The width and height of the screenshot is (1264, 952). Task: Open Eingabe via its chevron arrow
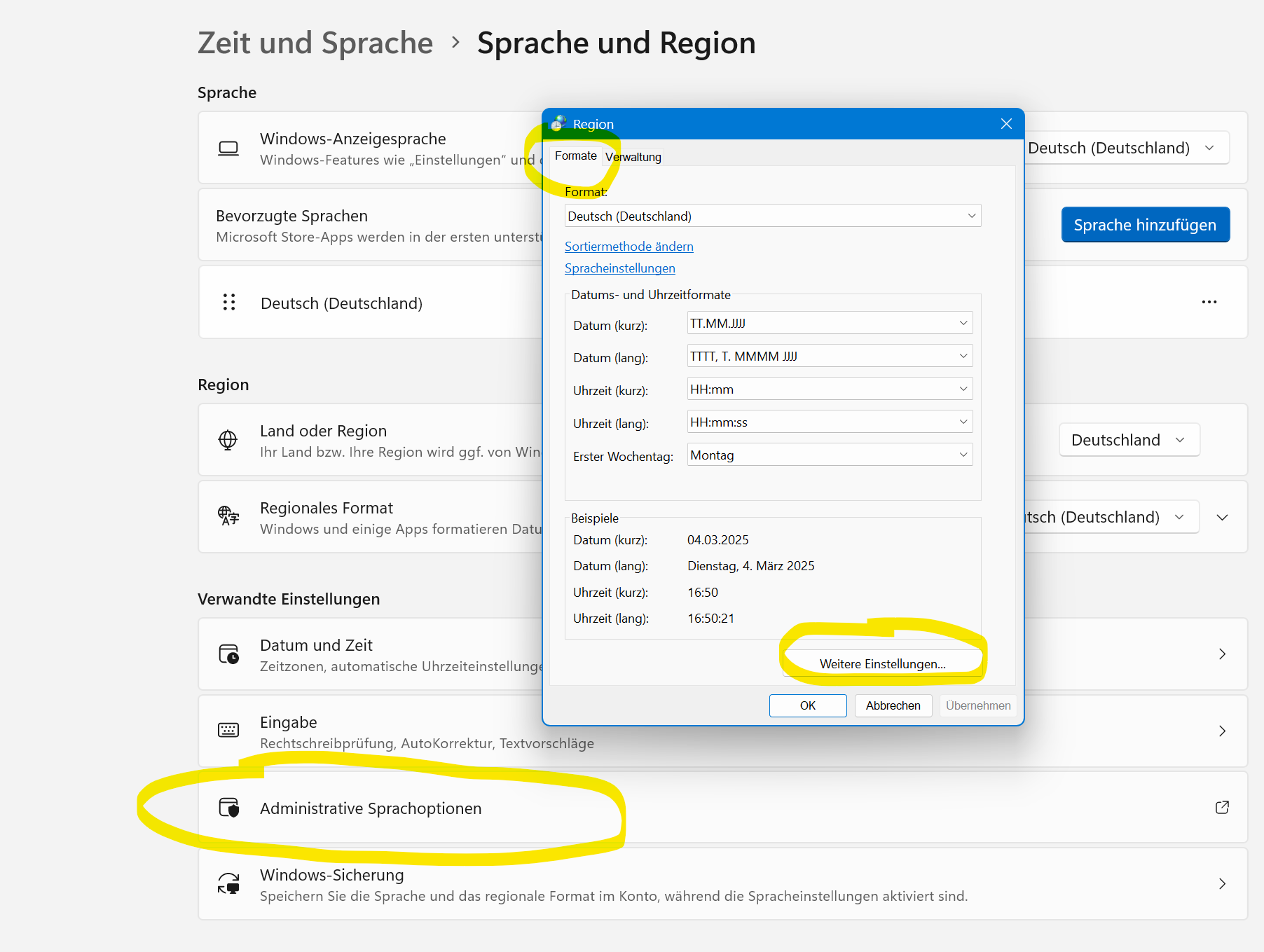coord(1222,731)
